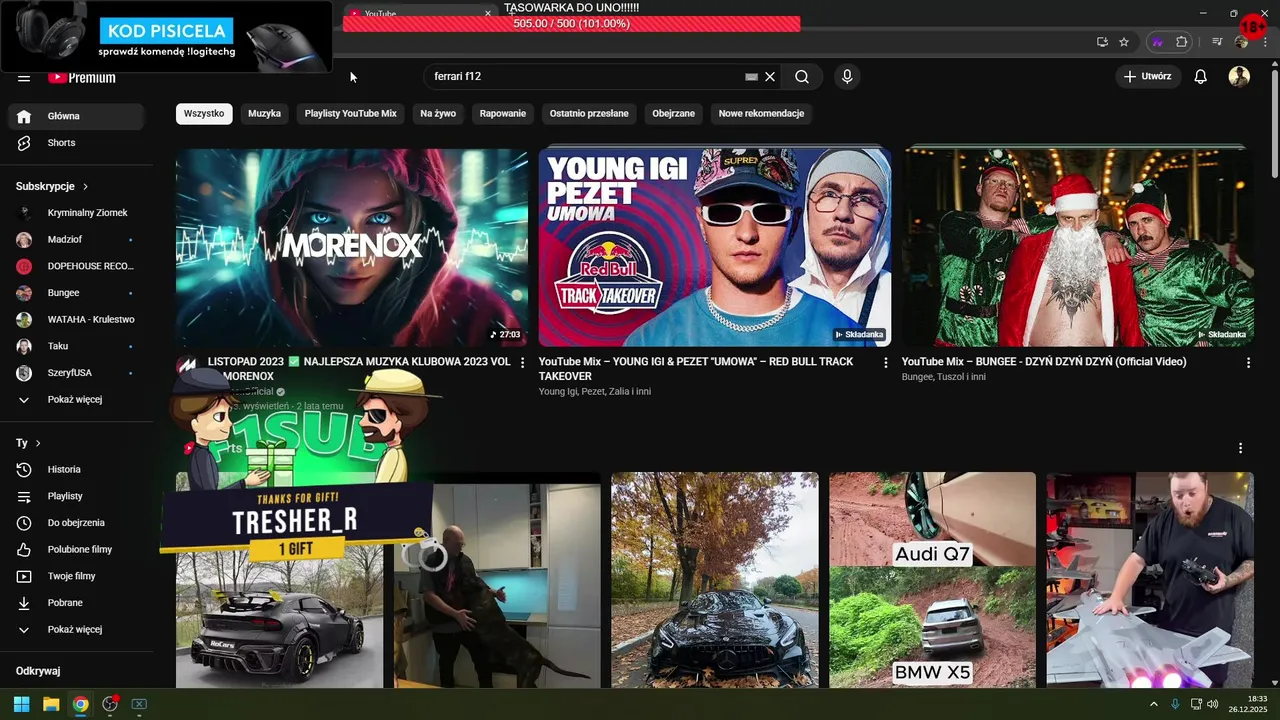The image size is (1280, 720).
Task: Show hidden system tray icons
Action: click(x=1154, y=704)
